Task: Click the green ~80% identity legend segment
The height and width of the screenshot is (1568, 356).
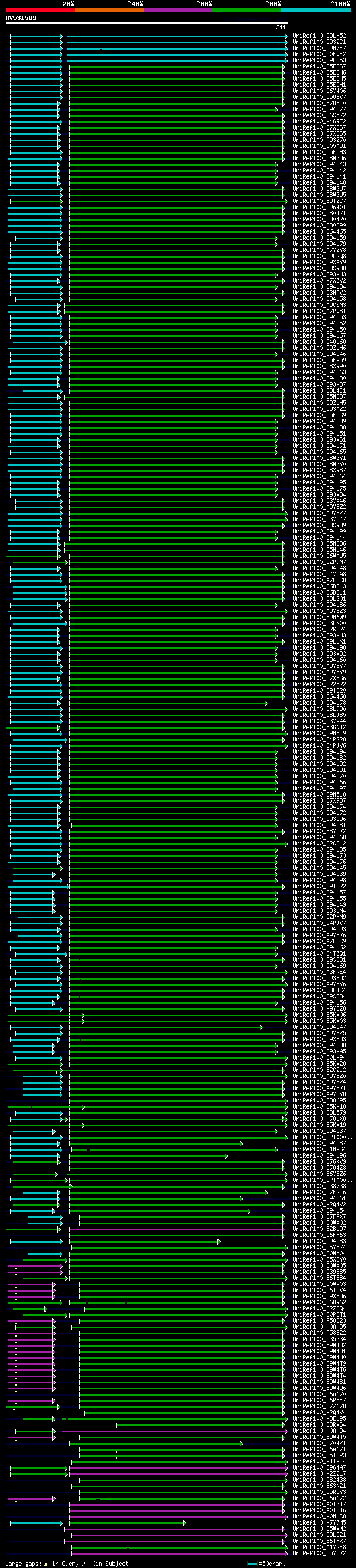Action: (x=247, y=10)
